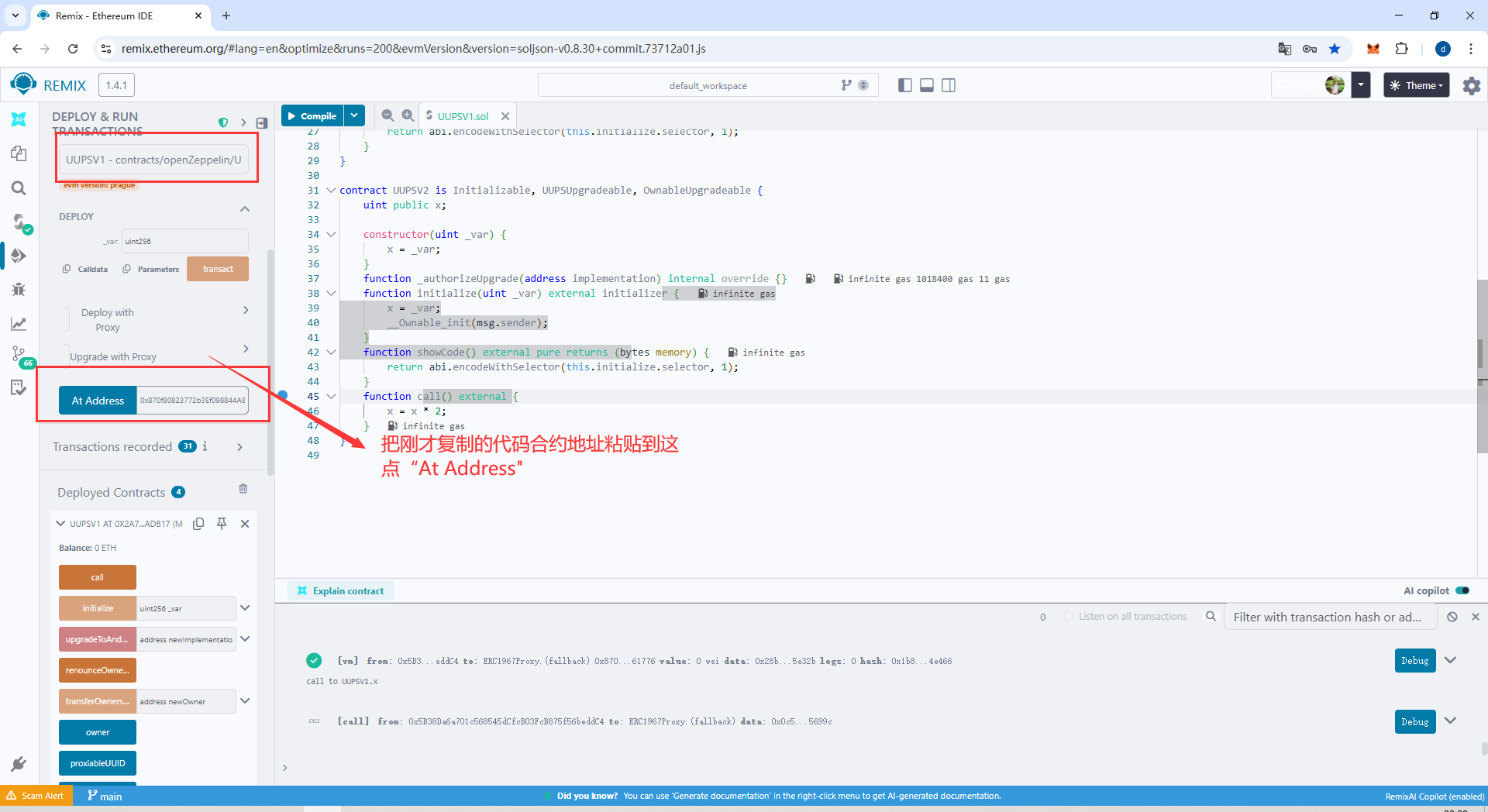Toggle the AI copilot switch
1488x812 pixels.
(x=1462, y=590)
